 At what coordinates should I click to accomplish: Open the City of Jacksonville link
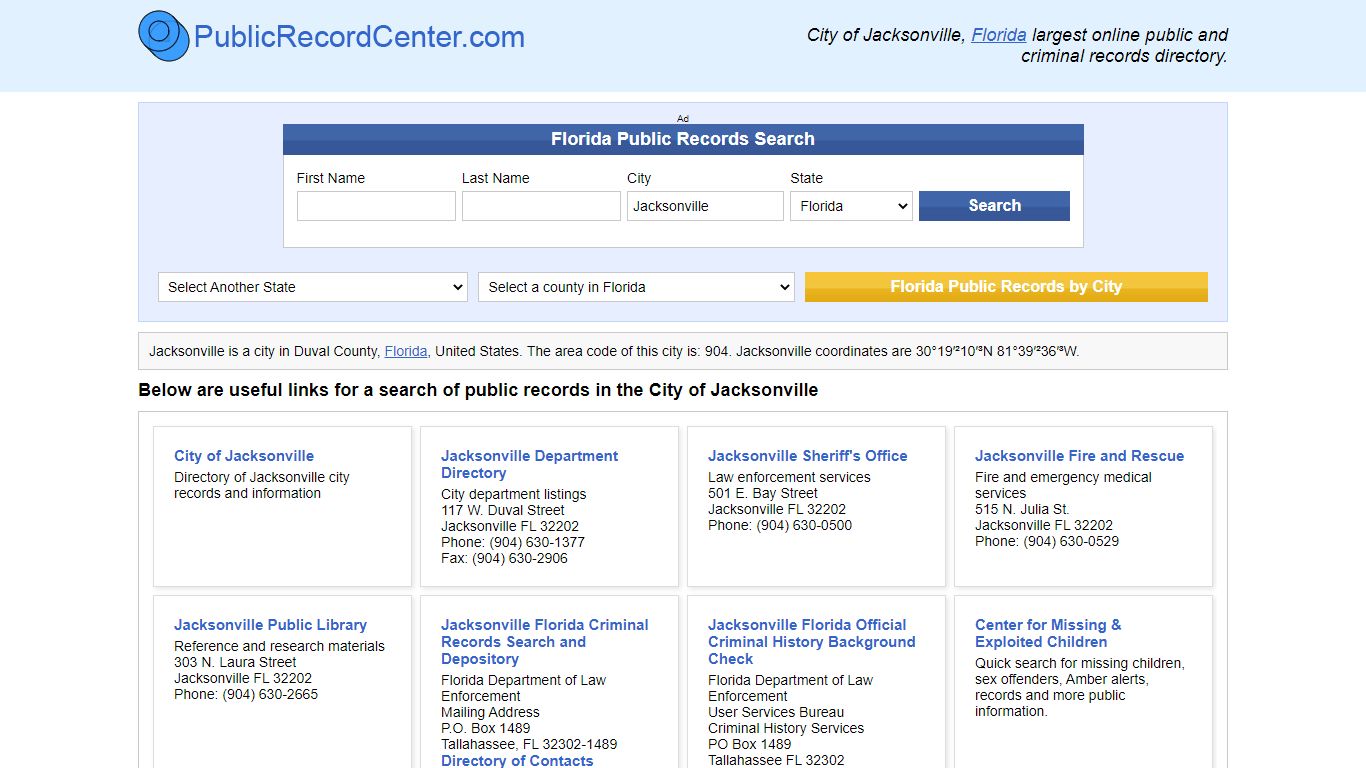coord(244,456)
